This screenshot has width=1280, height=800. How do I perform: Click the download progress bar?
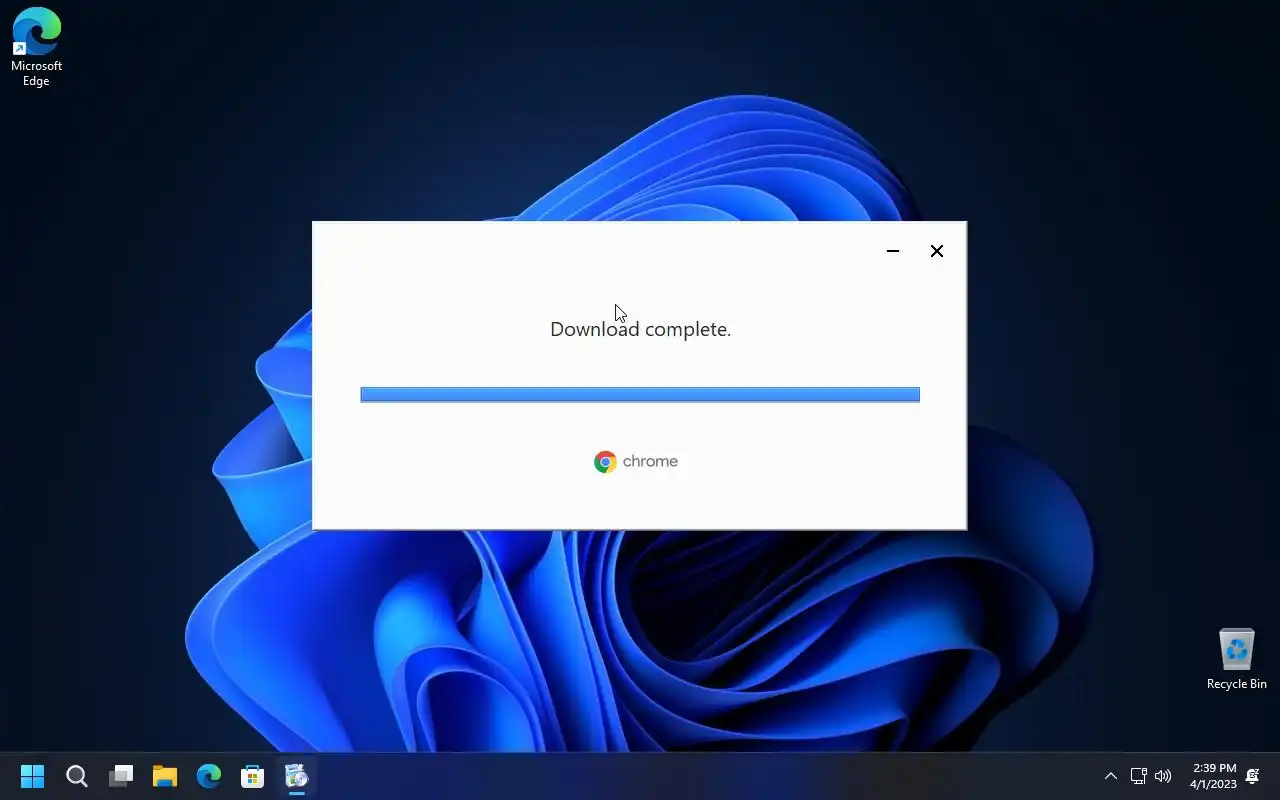click(640, 395)
